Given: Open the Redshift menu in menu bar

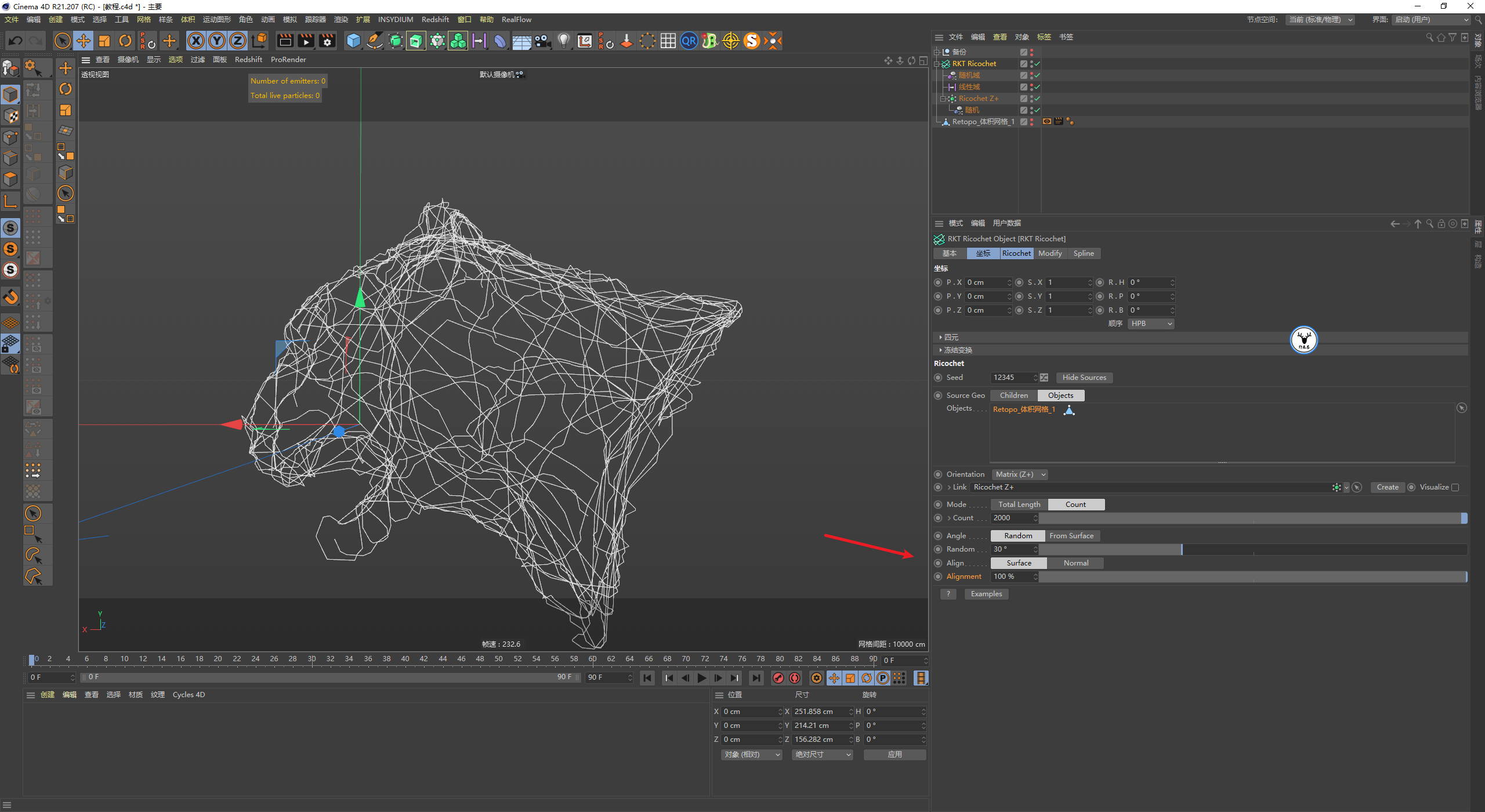Looking at the screenshot, I should tap(435, 20).
